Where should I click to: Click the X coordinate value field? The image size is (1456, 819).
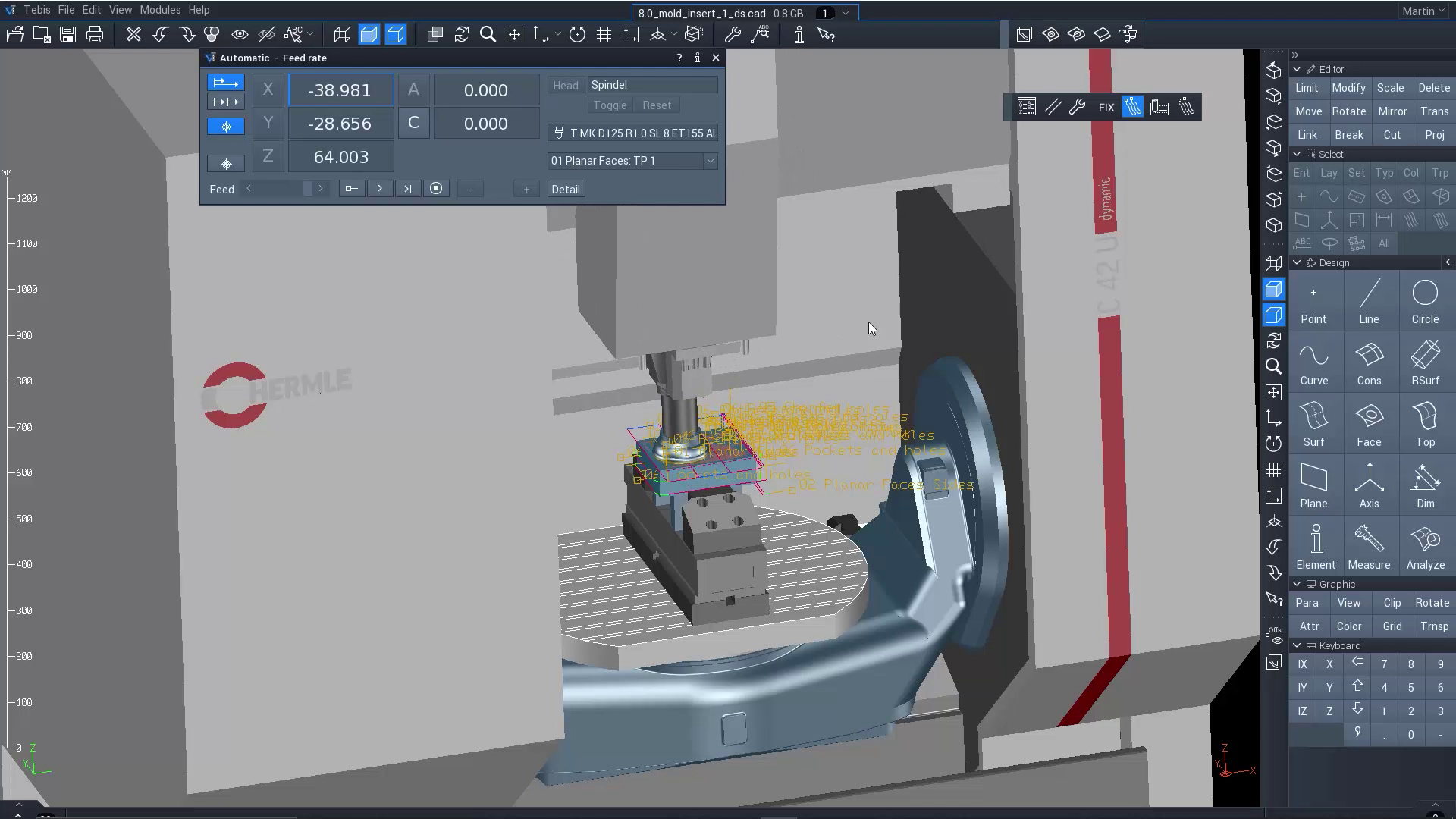click(340, 90)
